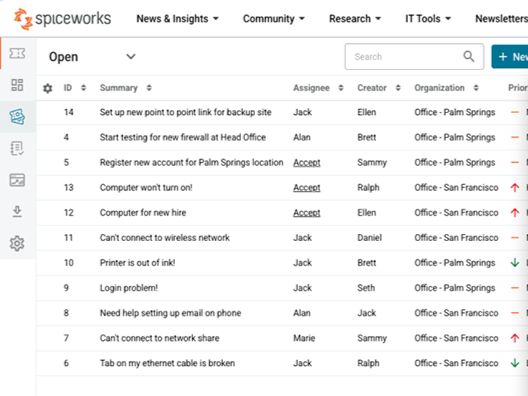Click high priority arrow for ticket 7

[515, 338]
